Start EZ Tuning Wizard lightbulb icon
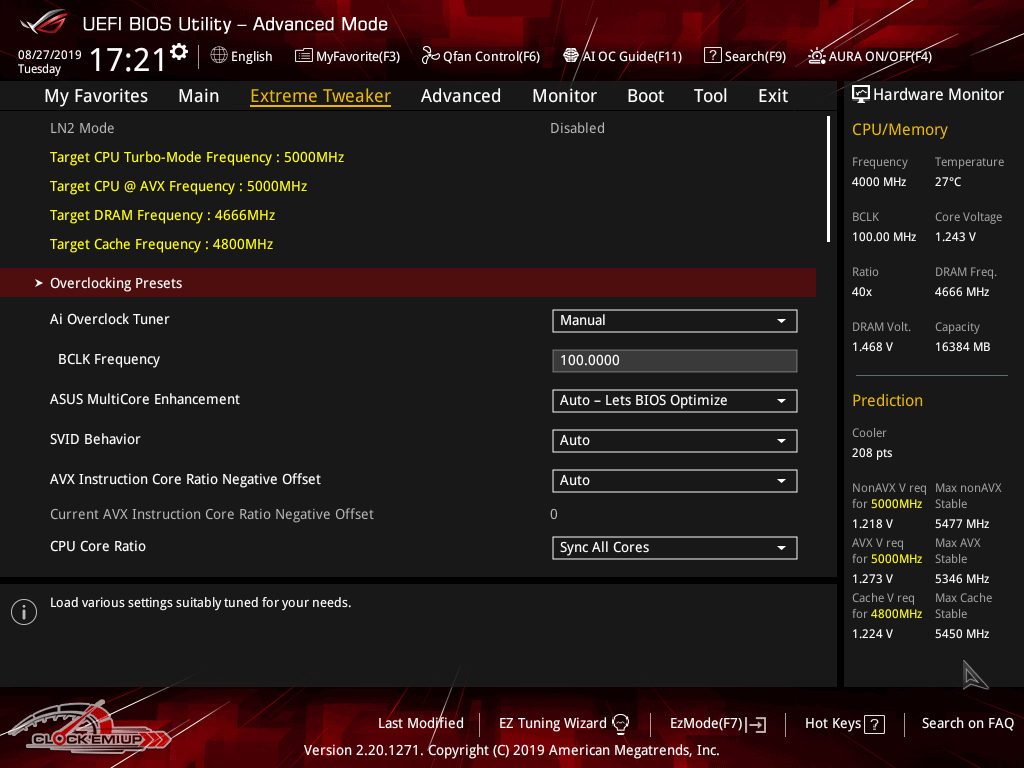 [620, 723]
